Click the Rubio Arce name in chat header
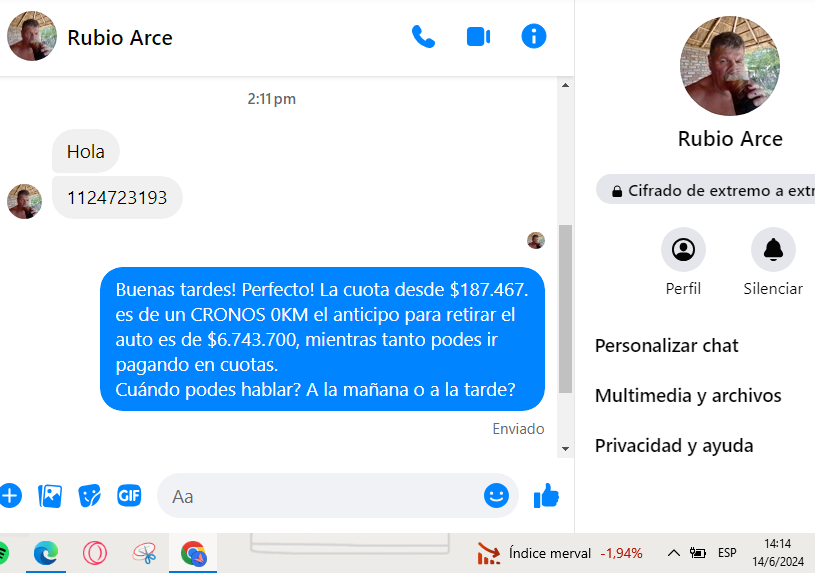 point(120,37)
